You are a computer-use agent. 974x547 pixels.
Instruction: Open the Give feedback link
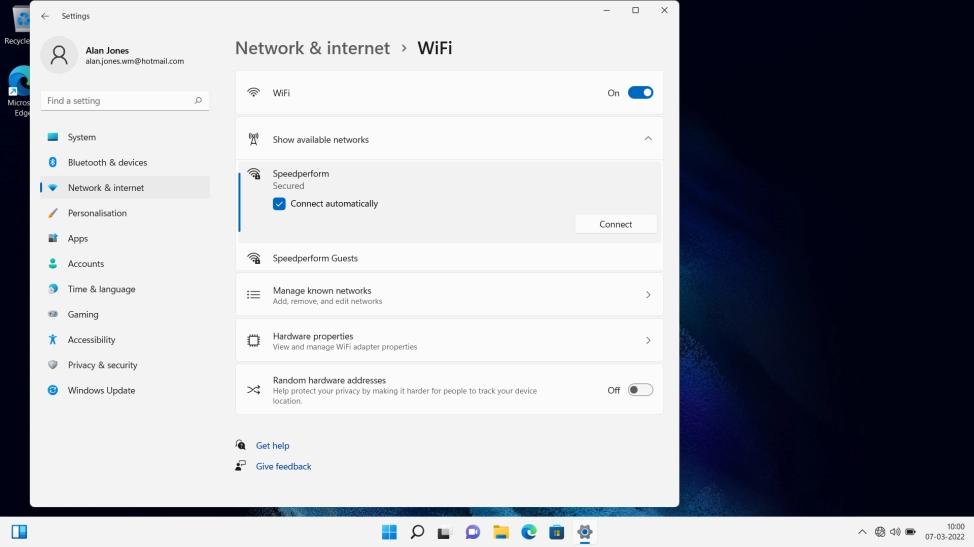pos(283,466)
